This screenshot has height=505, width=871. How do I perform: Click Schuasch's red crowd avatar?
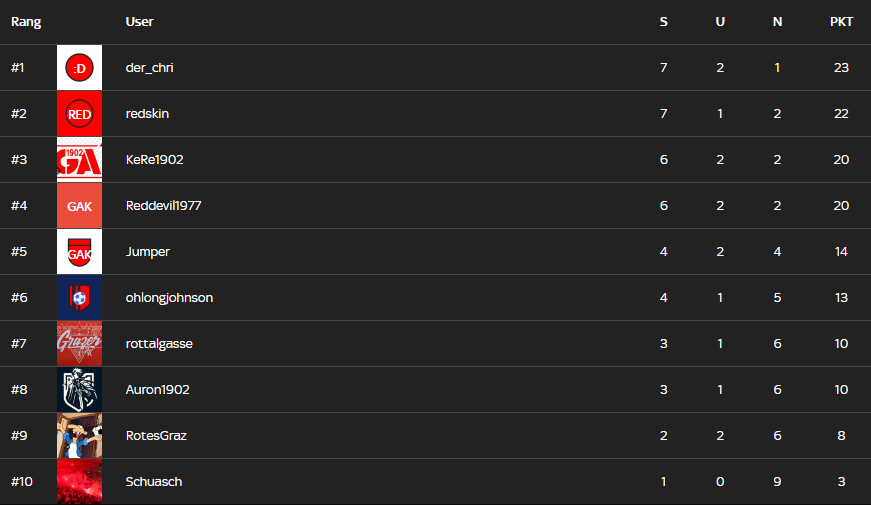click(x=79, y=482)
